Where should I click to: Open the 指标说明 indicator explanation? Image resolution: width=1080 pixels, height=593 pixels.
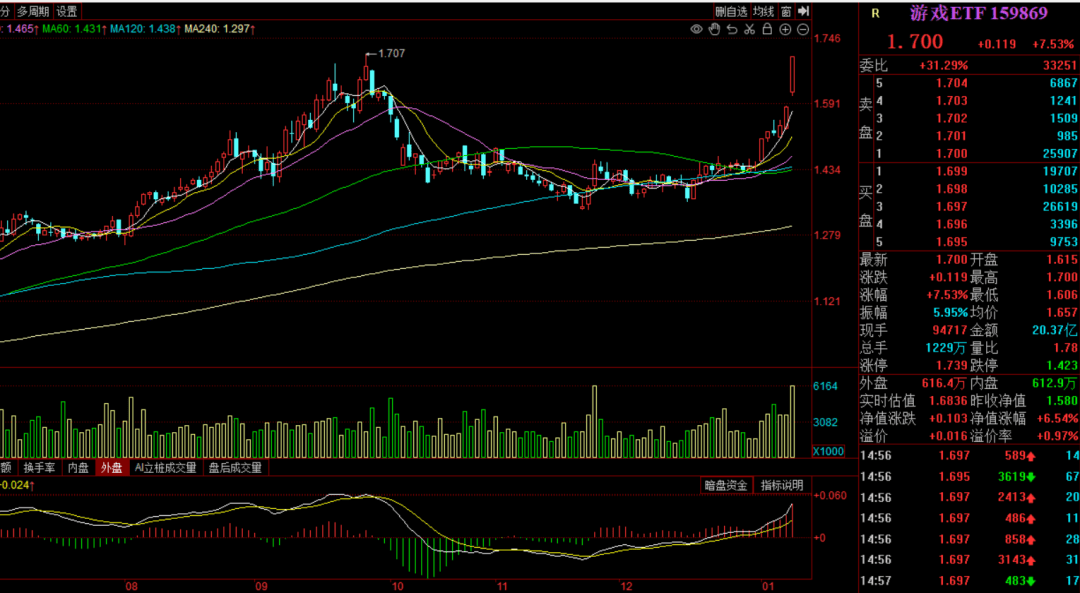pyautogui.click(x=782, y=485)
